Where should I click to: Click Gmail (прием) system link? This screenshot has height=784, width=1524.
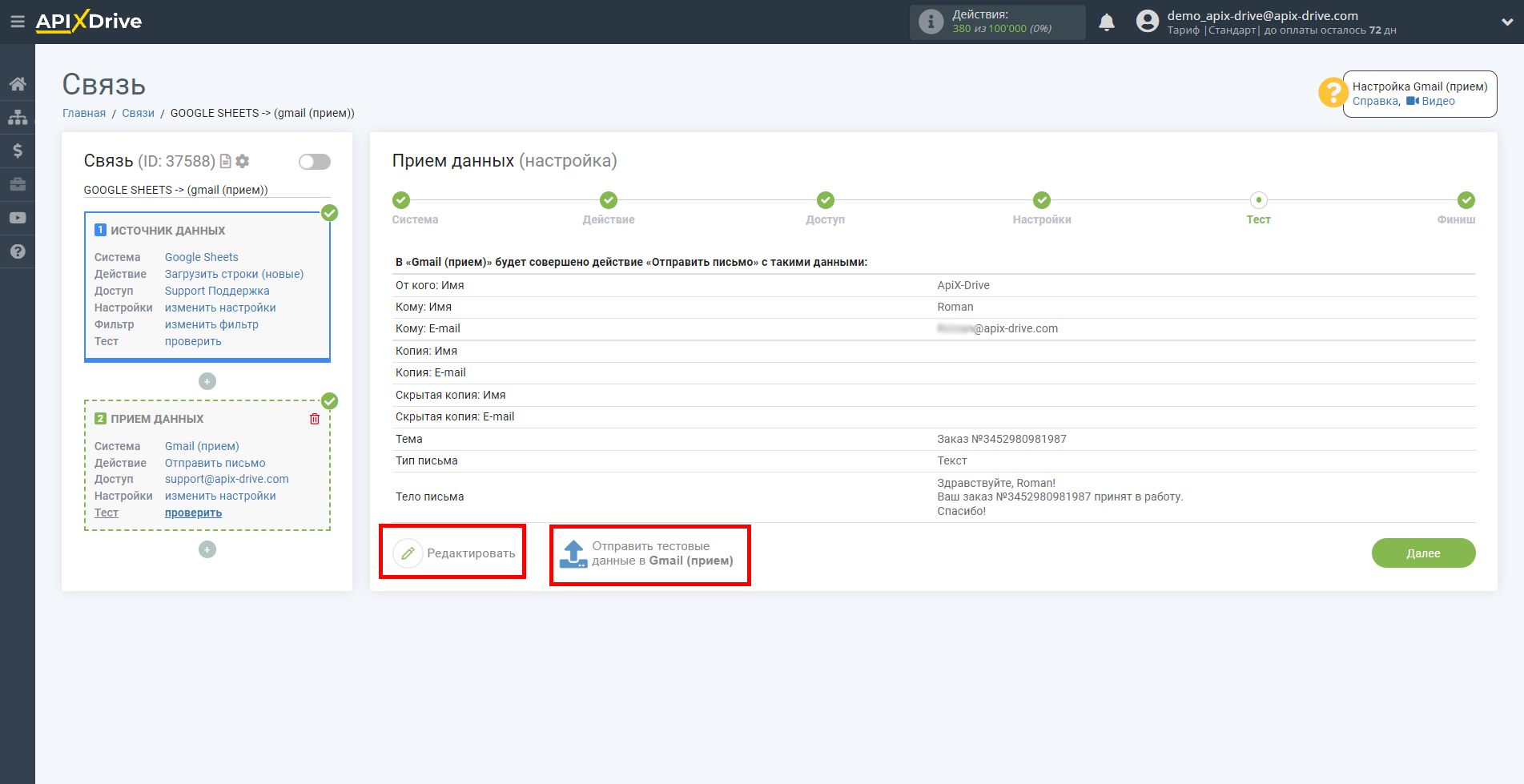(x=202, y=446)
